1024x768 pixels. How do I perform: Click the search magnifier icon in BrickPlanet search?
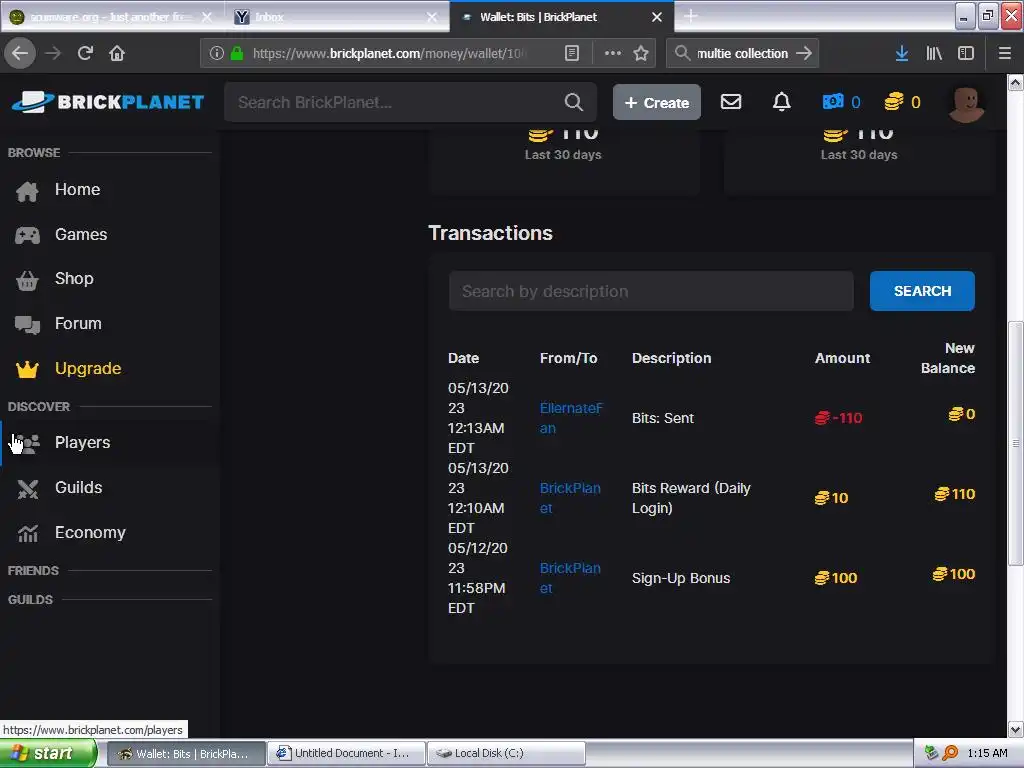click(573, 102)
